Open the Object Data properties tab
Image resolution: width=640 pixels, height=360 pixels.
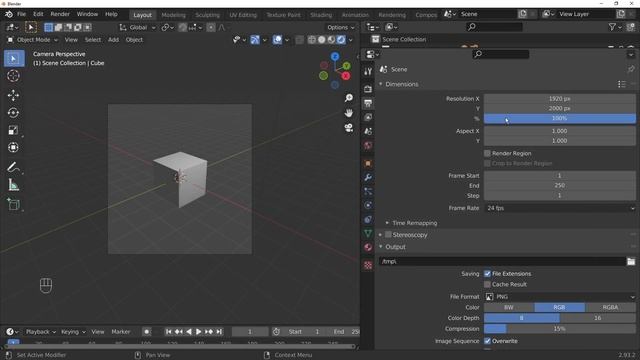coord(368,233)
